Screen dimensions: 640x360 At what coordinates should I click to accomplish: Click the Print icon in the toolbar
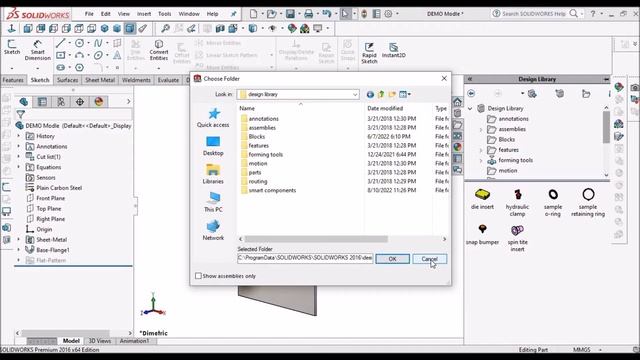pyautogui.click(x=309, y=14)
